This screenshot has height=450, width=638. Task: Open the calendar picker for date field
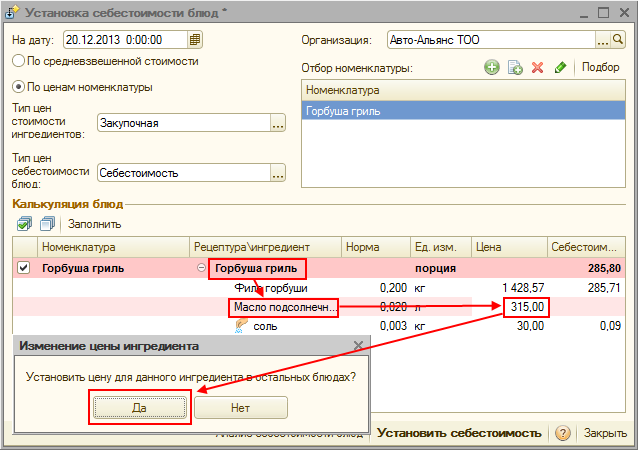pyautogui.click(x=195, y=40)
